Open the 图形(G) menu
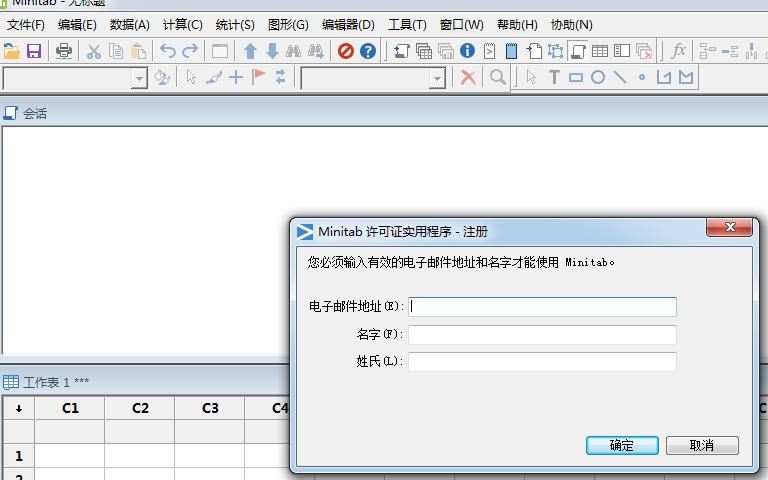This screenshot has height=480, width=768. point(288,25)
